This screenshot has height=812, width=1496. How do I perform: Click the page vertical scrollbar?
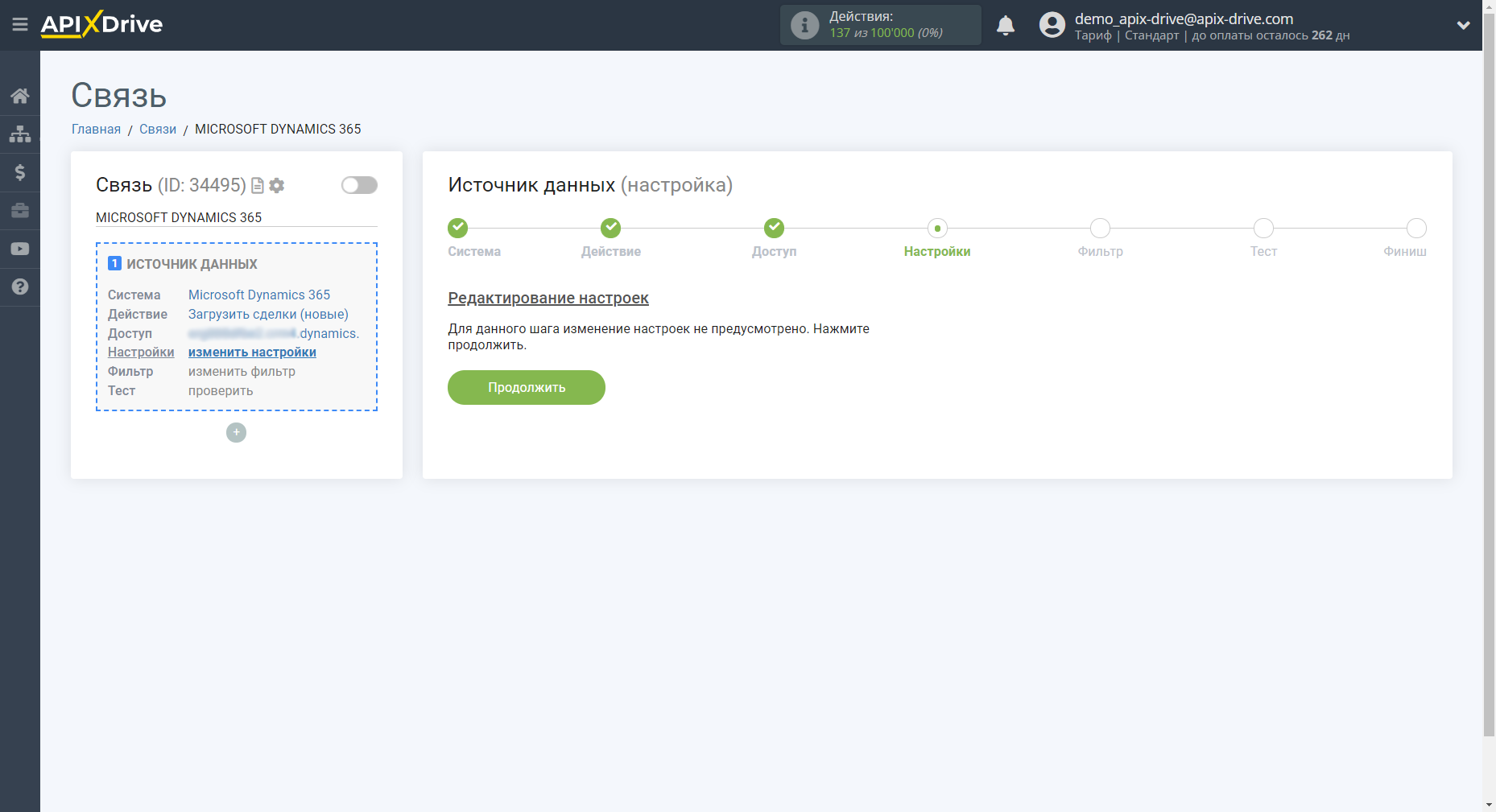1490,374
